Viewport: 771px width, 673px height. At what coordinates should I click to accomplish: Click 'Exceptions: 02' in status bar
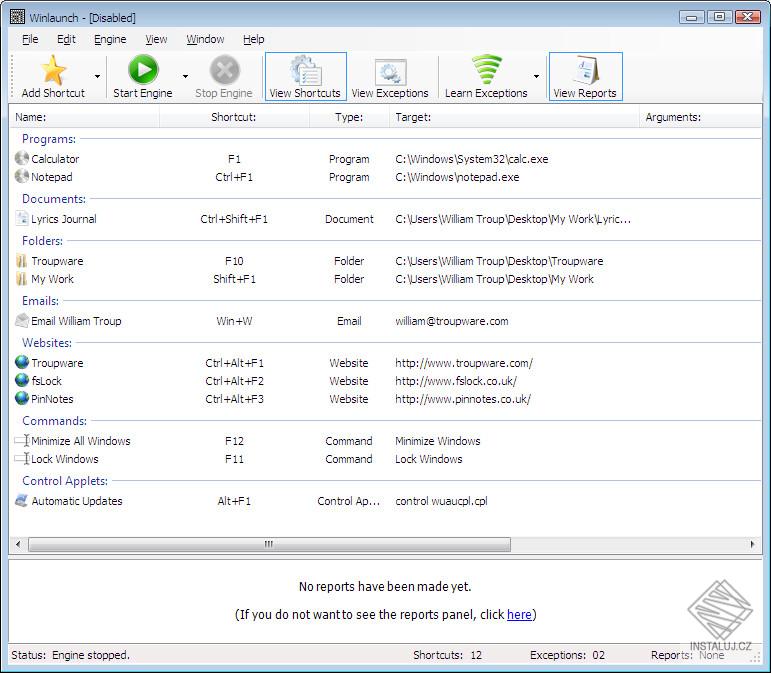pyautogui.click(x=567, y=655)
